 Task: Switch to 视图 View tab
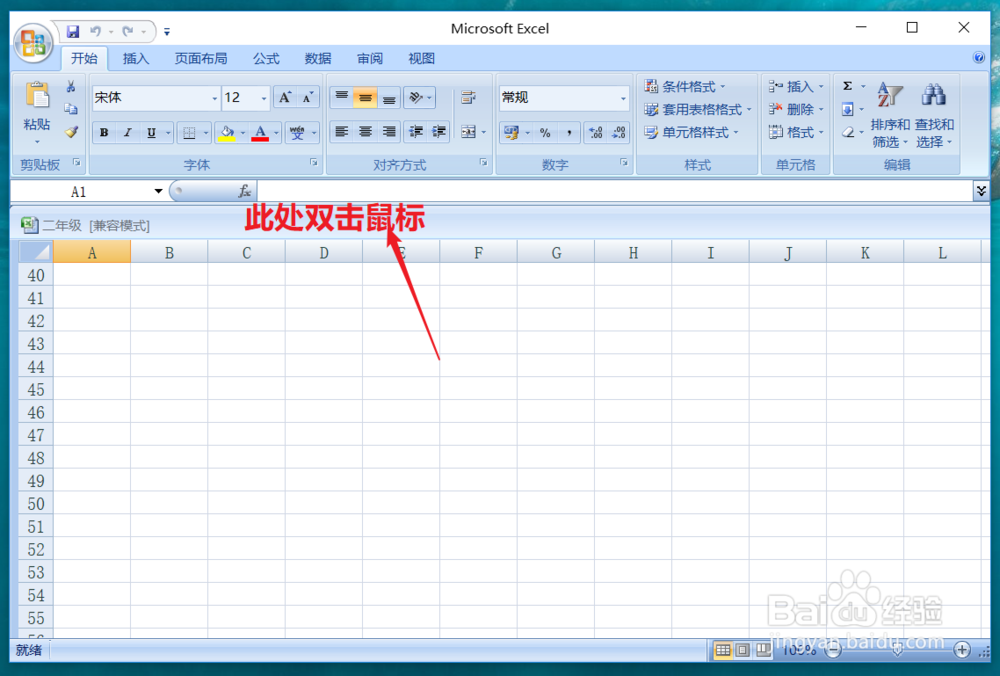coord(422,59)
